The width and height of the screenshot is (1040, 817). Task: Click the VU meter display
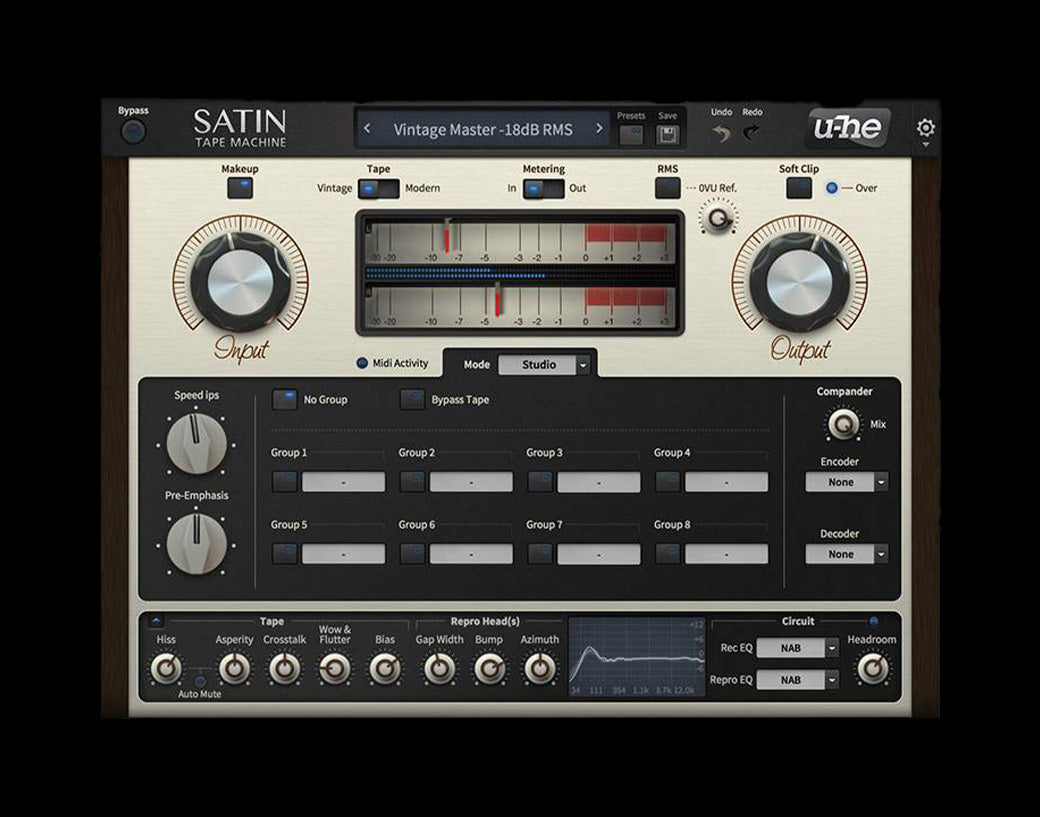(520, 273)
